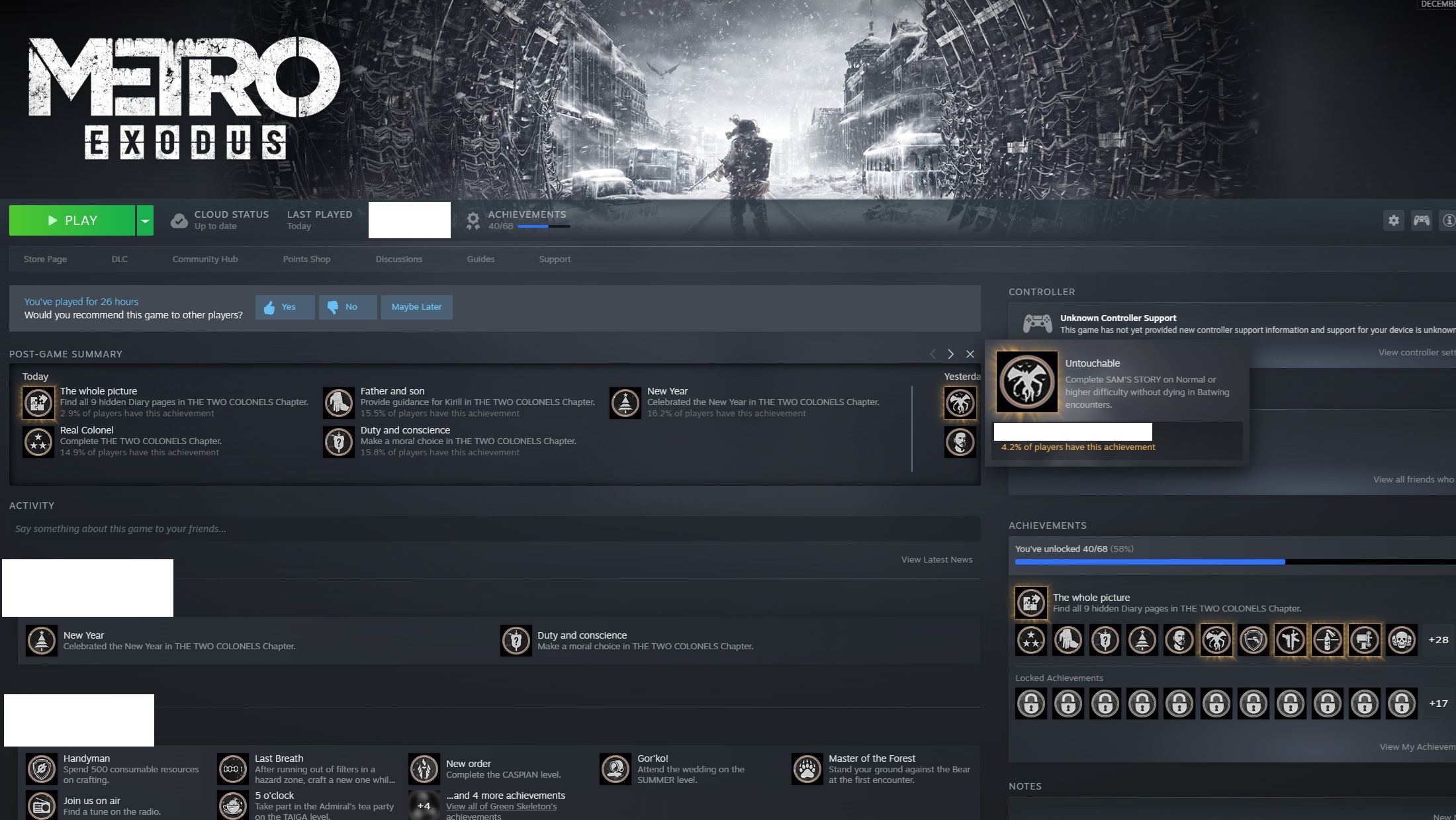Choose Maybe Later for recommendation
The image size is (1456, 820).
pos(416,307)
